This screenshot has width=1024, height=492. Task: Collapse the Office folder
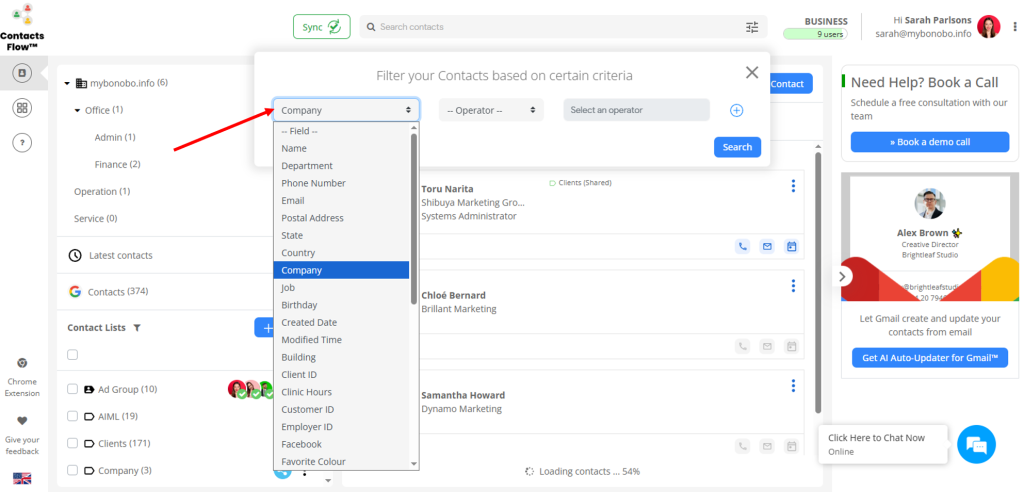pos(77,110)
